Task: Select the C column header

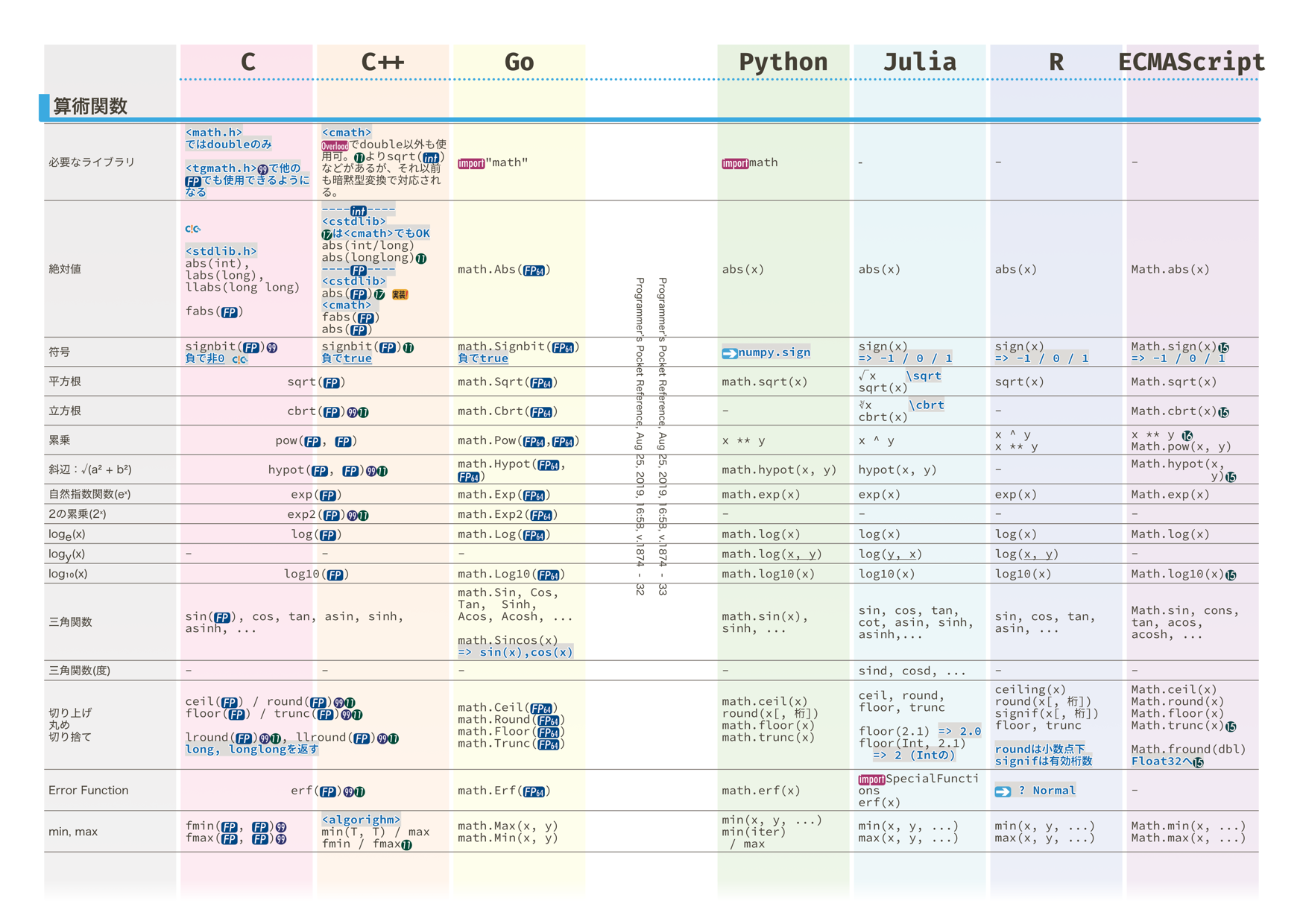Action: click(x=248, y=62)
